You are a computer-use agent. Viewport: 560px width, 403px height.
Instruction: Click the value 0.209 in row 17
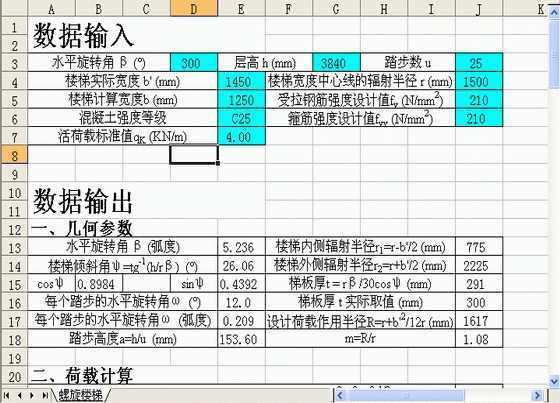point(241,321)
